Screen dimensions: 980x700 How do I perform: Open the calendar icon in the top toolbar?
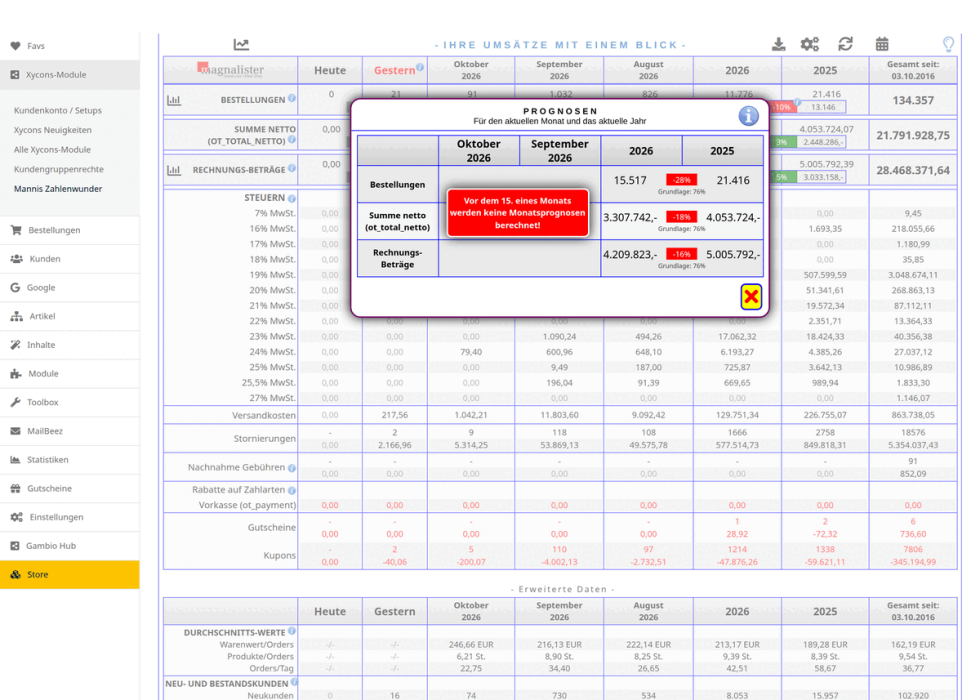click(x=882, y=44)
